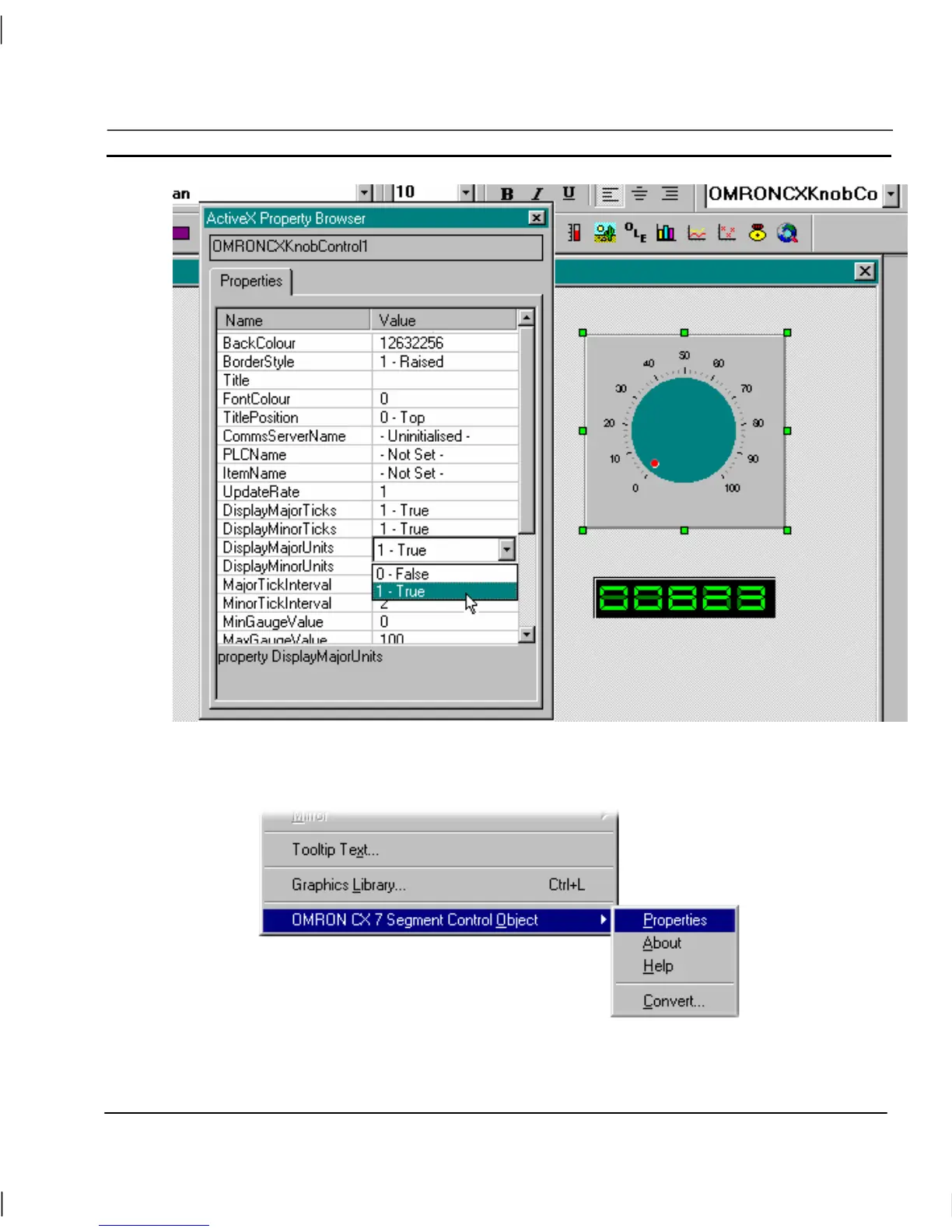Select the trend line graph tool

tap(696, 233)
